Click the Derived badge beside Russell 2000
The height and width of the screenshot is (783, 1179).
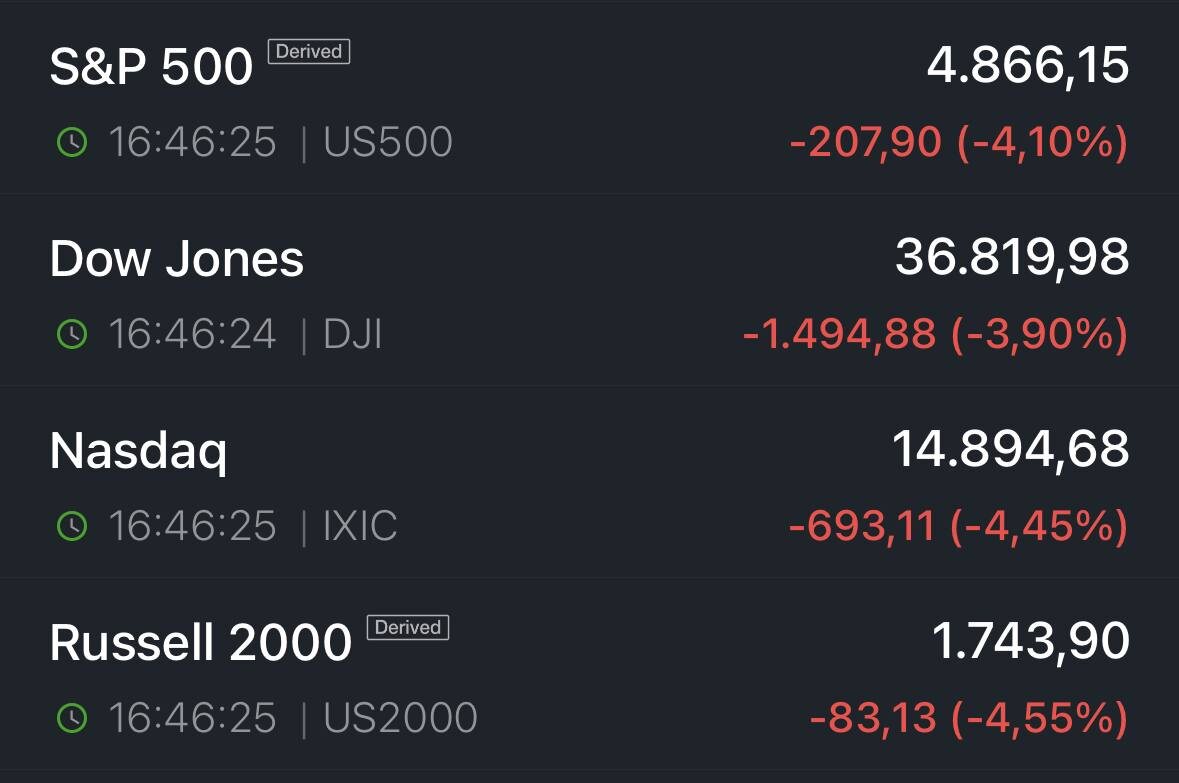click(408, 627)
